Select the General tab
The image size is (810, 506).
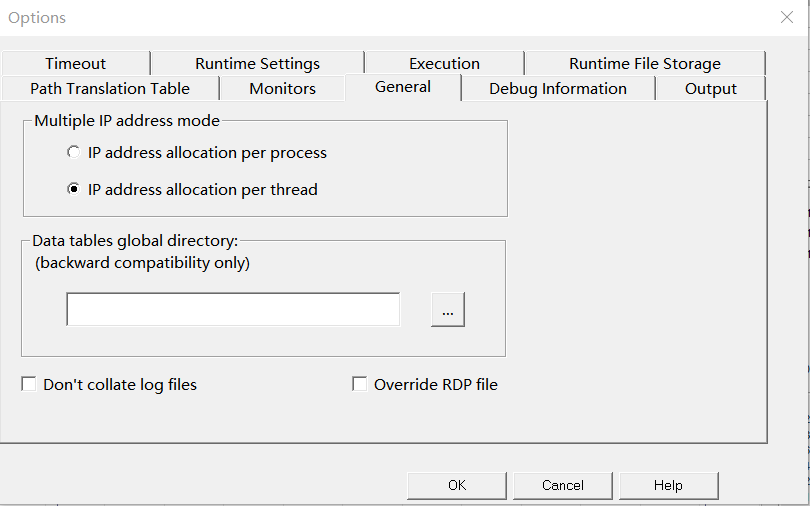click(403, 87)
